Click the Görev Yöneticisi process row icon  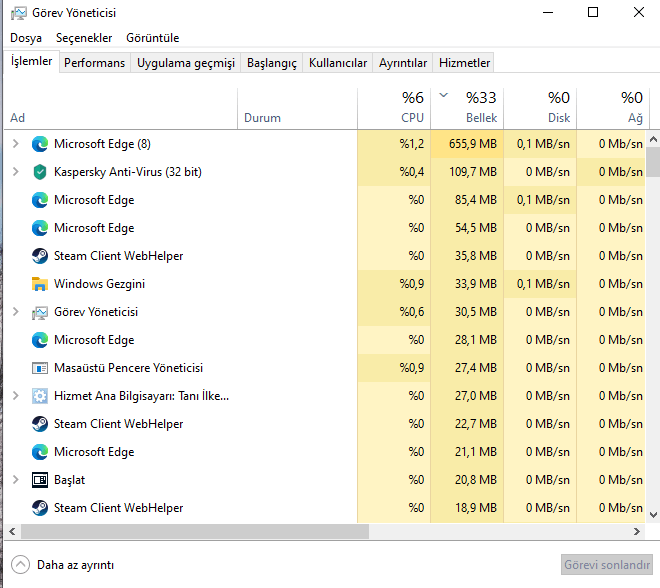point(40,312)
